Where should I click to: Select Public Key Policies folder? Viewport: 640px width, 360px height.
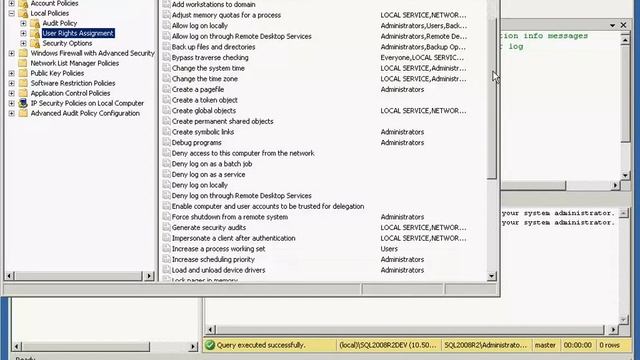click(57, 73)
